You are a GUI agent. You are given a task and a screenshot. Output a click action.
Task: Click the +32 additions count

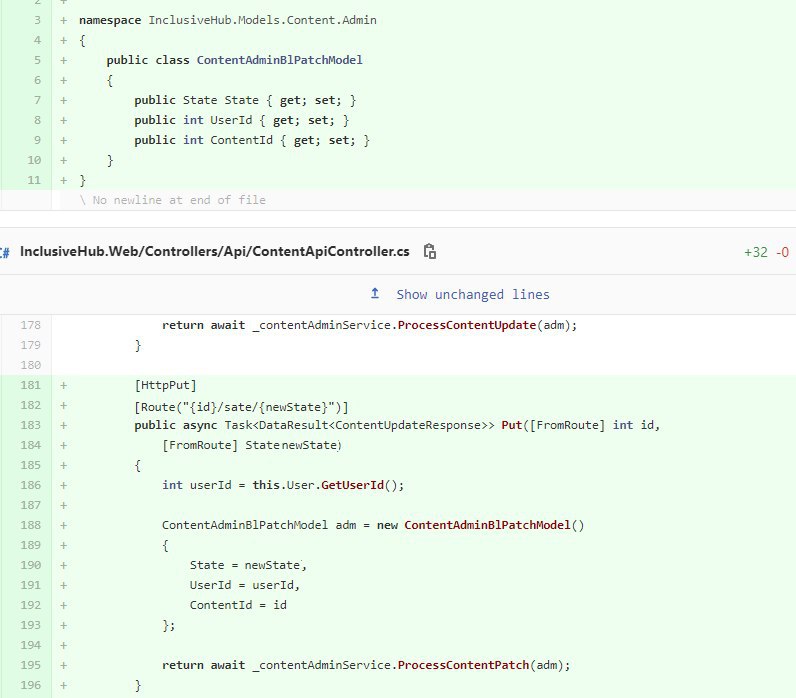pyautogui.click(x=755, y=252)
